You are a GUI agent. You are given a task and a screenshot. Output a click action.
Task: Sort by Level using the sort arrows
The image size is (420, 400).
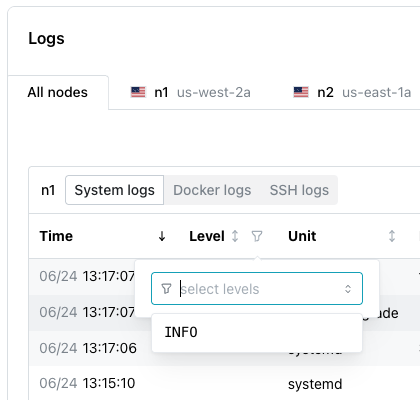coord(235,236)
